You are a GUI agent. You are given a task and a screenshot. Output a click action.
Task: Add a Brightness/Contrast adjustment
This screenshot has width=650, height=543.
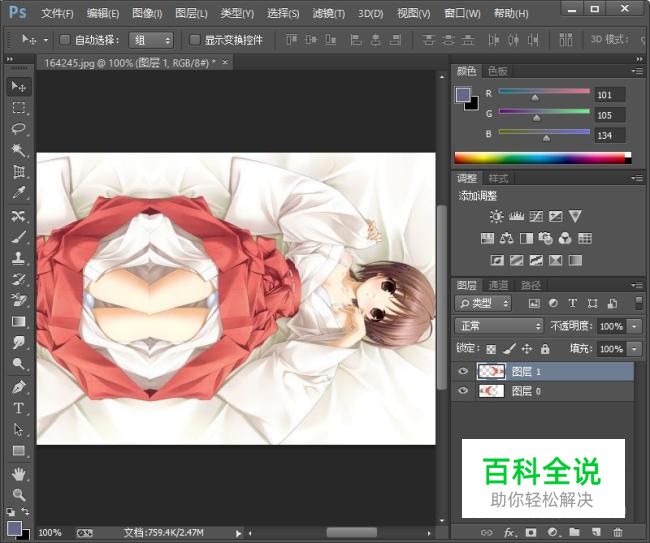click(496, 216)
